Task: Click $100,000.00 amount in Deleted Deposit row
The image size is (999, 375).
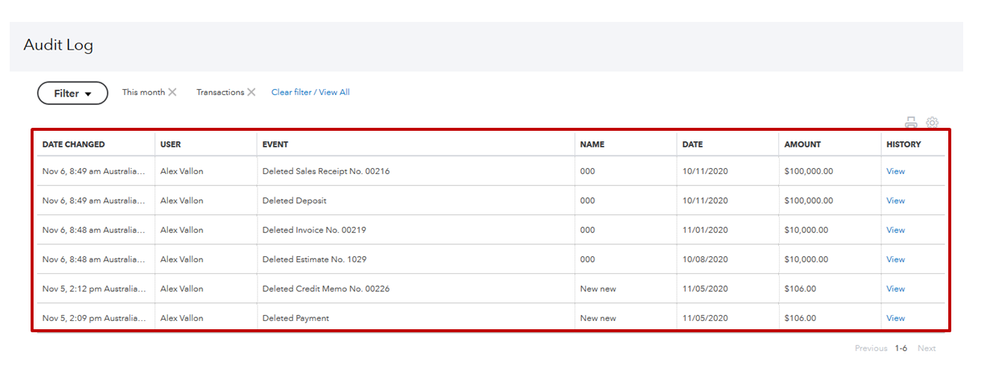Action: click(809, 201)
